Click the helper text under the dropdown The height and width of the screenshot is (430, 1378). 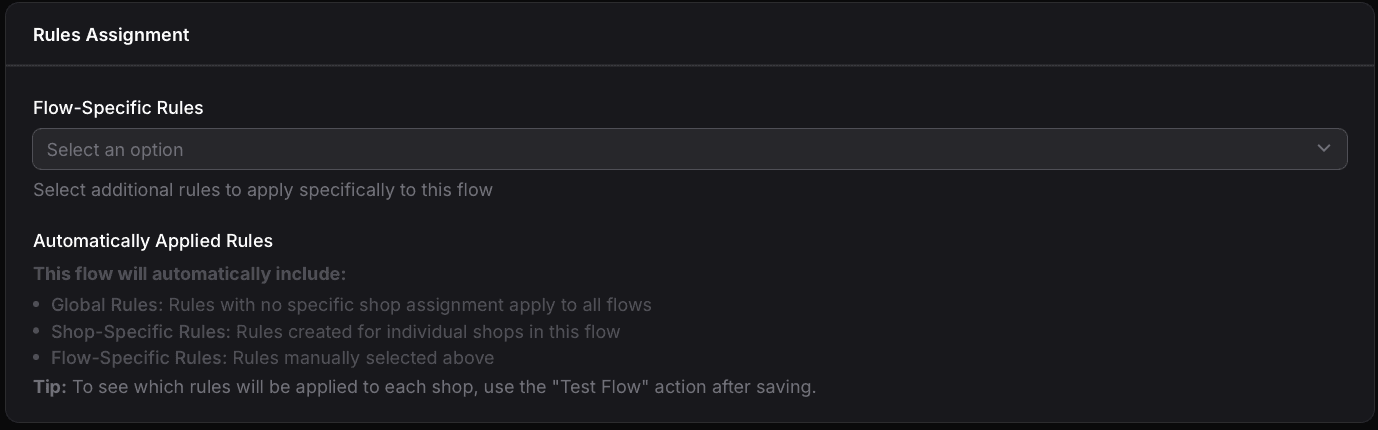click(262, 190)
